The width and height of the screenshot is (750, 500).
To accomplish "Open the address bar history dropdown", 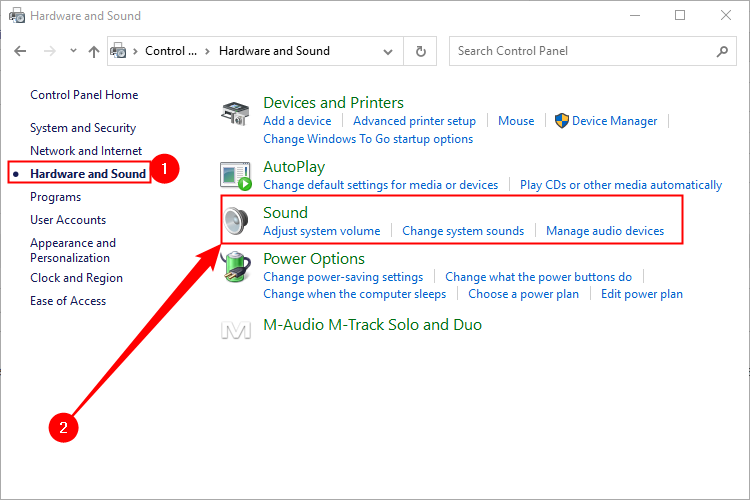I will coord(393,51).
